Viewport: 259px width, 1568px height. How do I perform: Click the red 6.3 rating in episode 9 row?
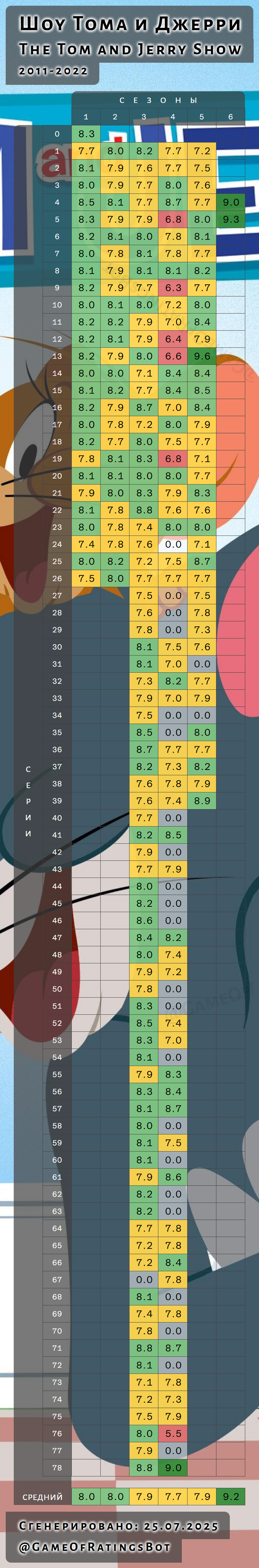pyautogui.click(x=173, y=288)
